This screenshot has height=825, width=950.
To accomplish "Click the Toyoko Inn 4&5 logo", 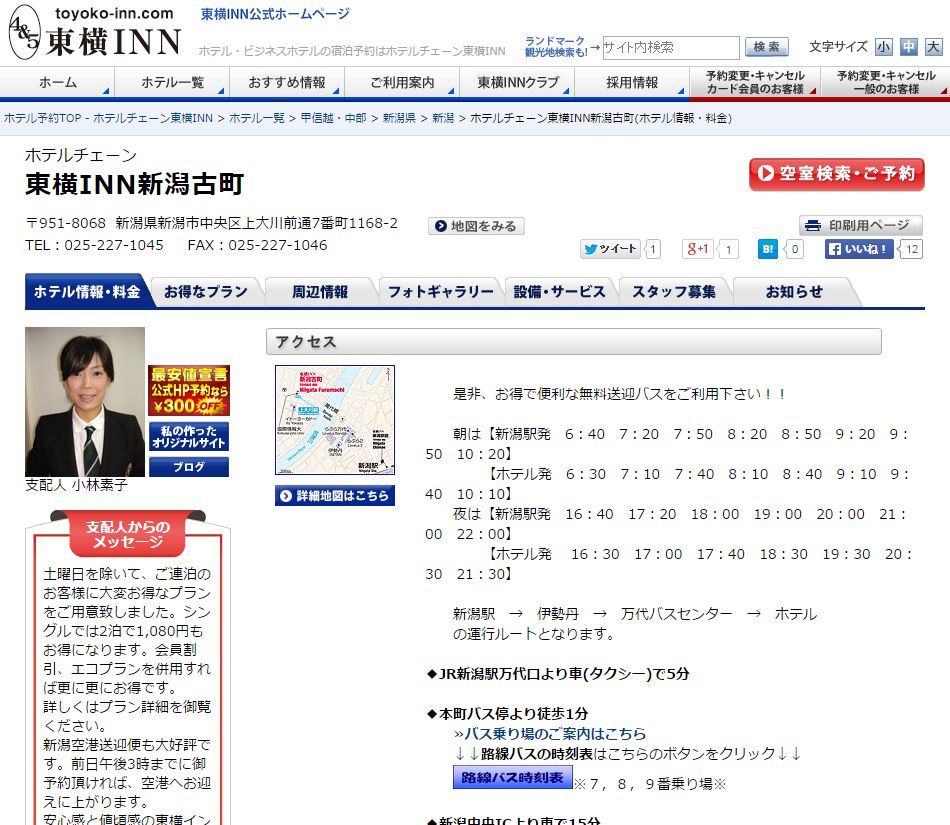I will click(95, 32).
